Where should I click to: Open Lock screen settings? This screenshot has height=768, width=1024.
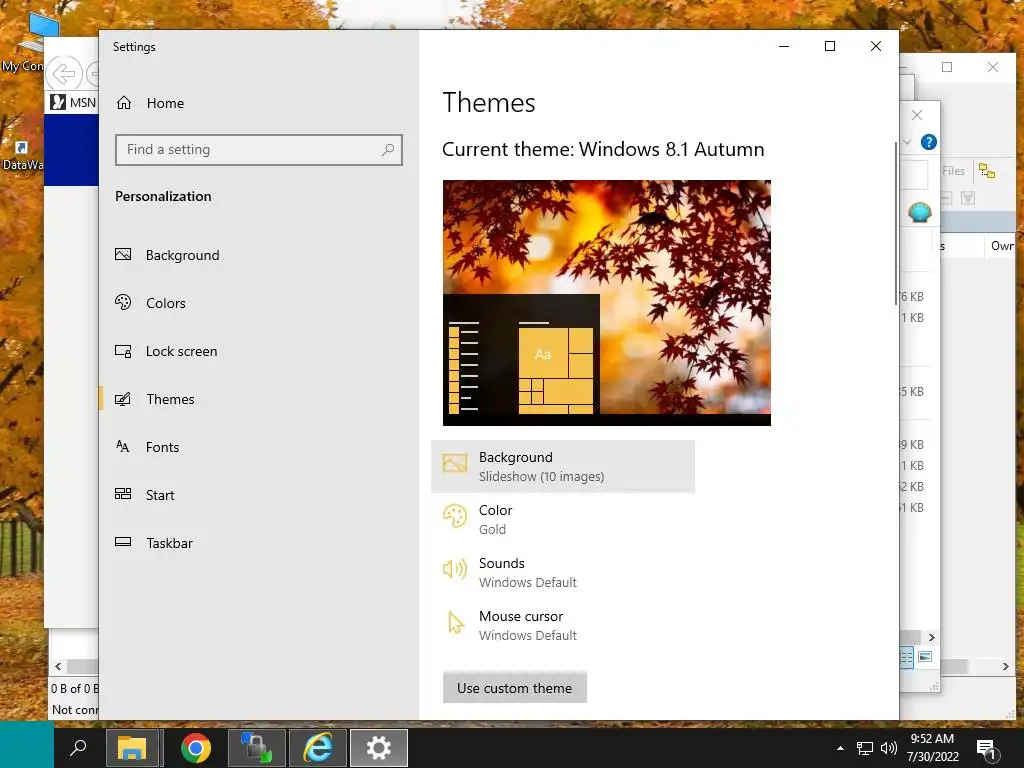pos(166,351)
